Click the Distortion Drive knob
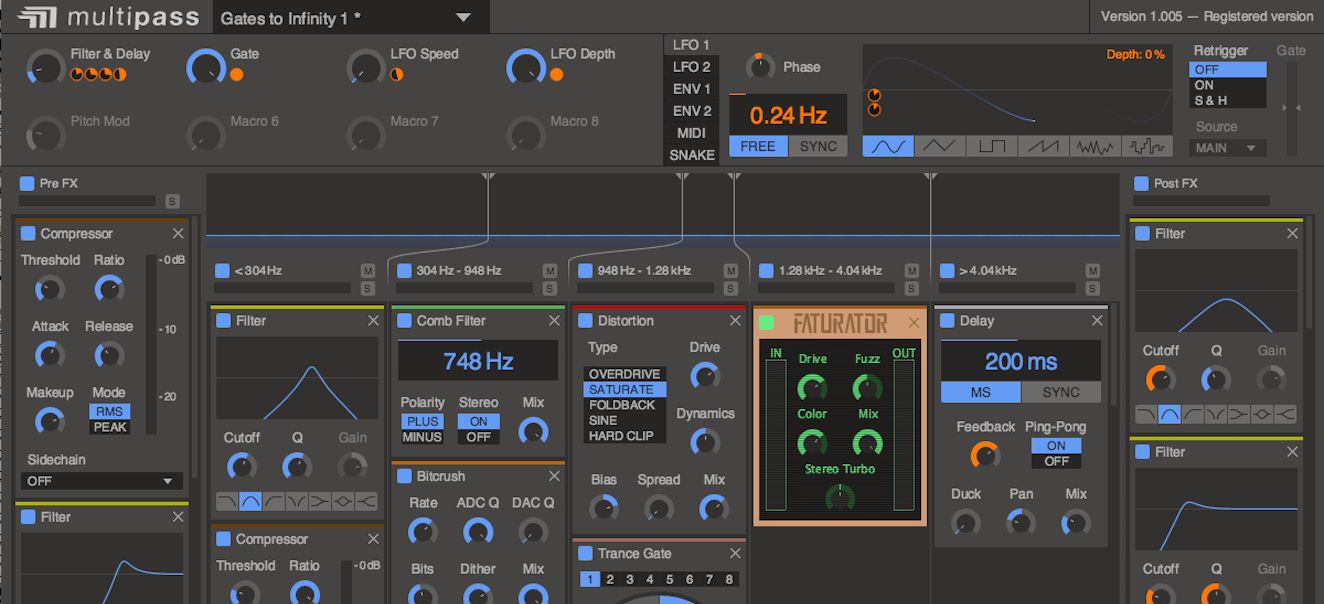1324x604 pixels. (705, 376)
